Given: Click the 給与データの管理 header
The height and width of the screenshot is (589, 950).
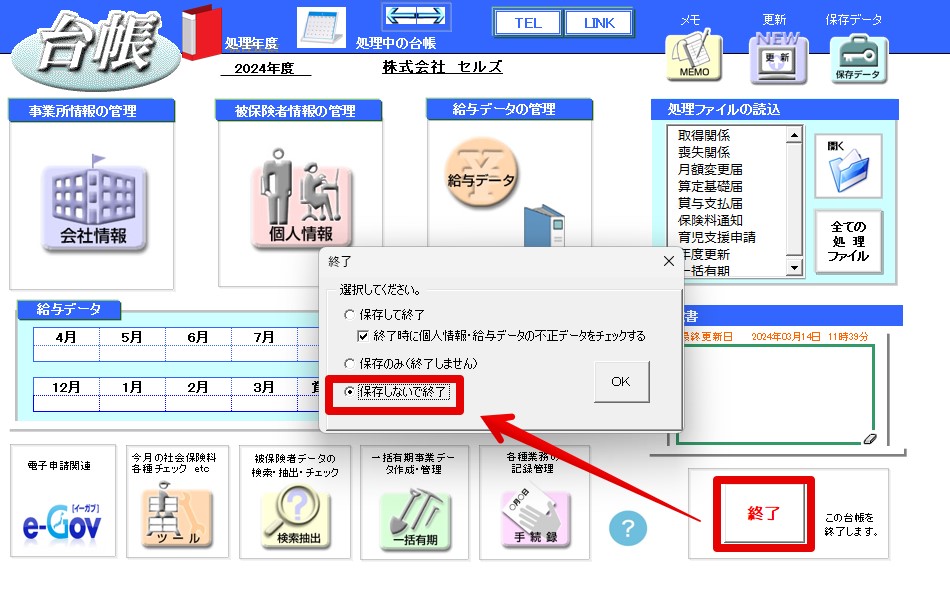Looking at the screenshot, I should (x=509, y=109).
